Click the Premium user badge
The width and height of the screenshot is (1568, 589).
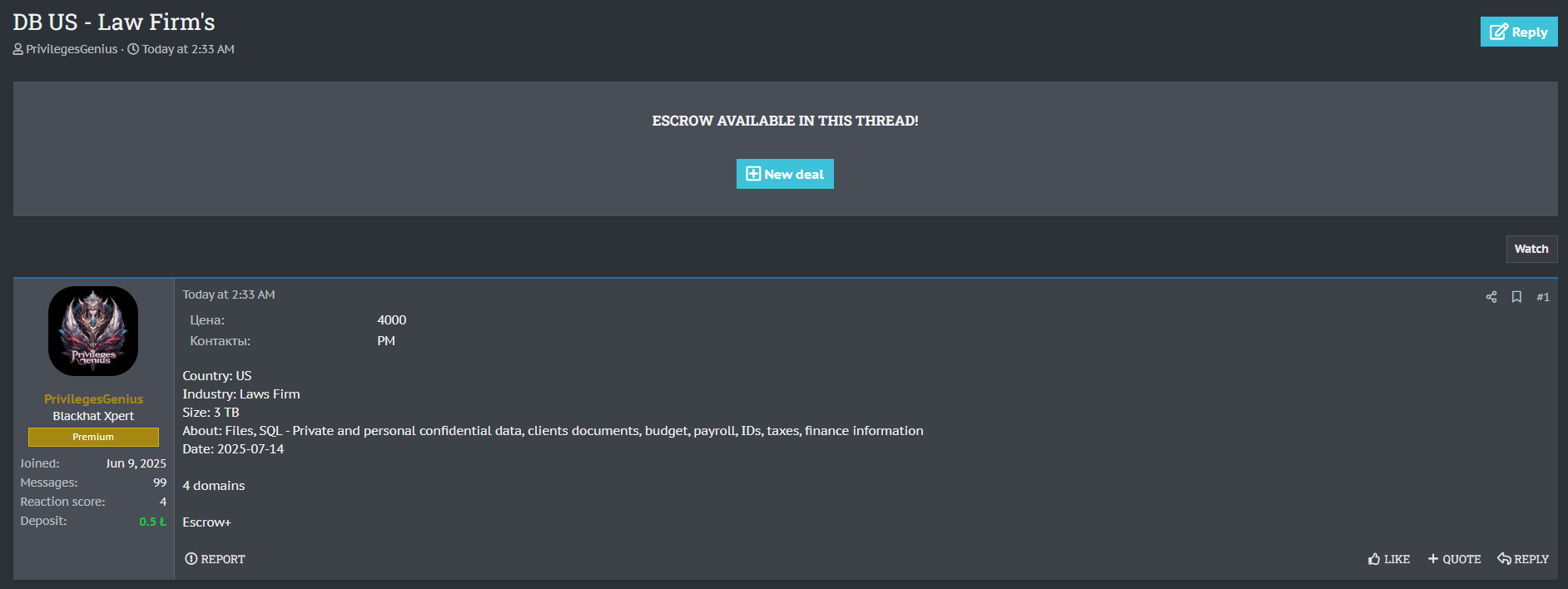point(93,437)
